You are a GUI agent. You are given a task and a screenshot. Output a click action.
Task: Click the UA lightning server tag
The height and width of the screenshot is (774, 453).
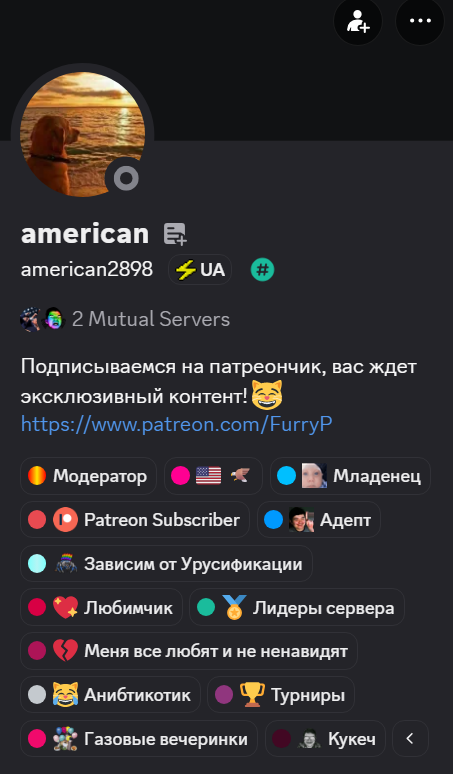200,270
